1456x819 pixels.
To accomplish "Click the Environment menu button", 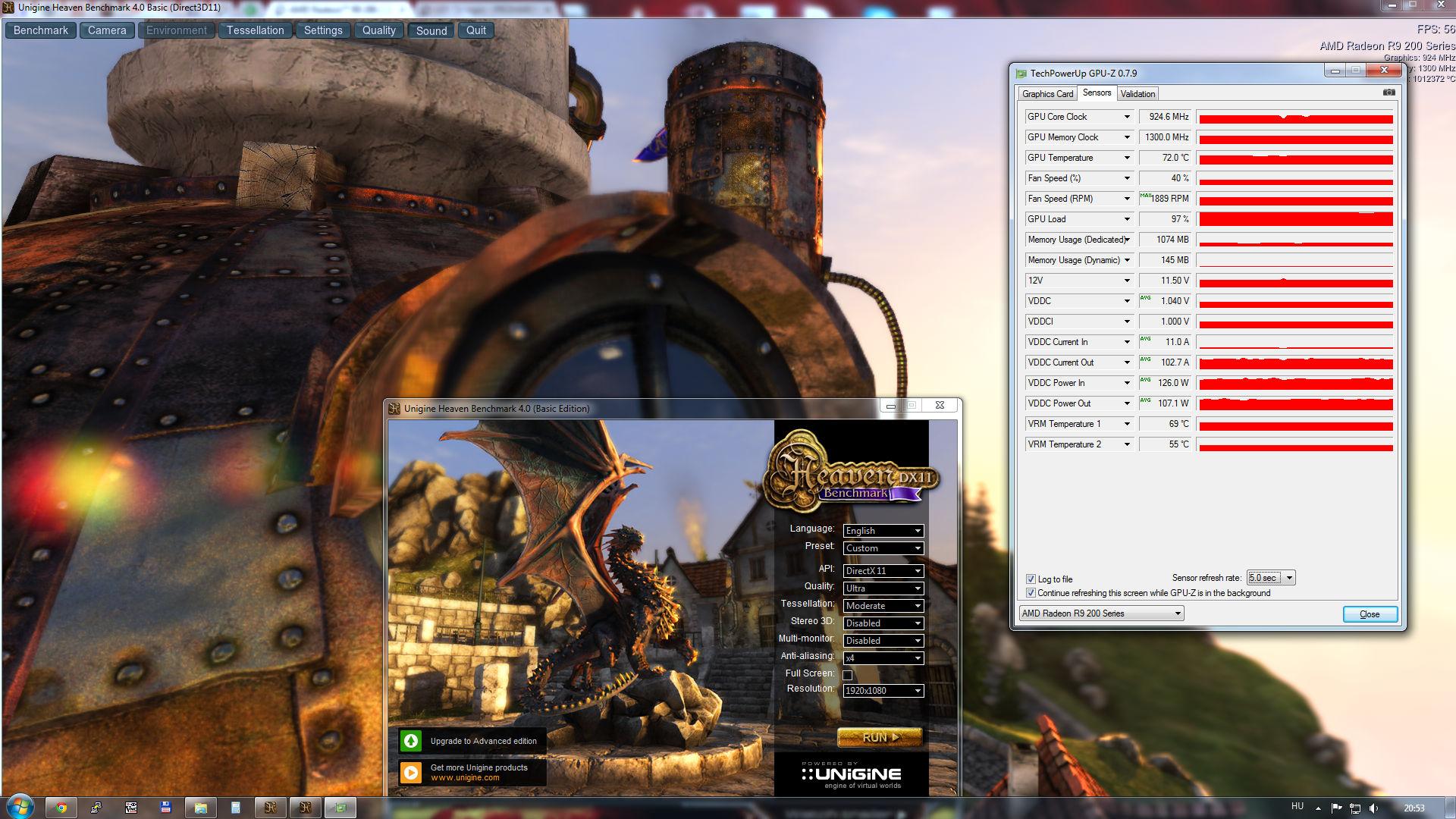I will pyautogui.click(x=176, y=30).
